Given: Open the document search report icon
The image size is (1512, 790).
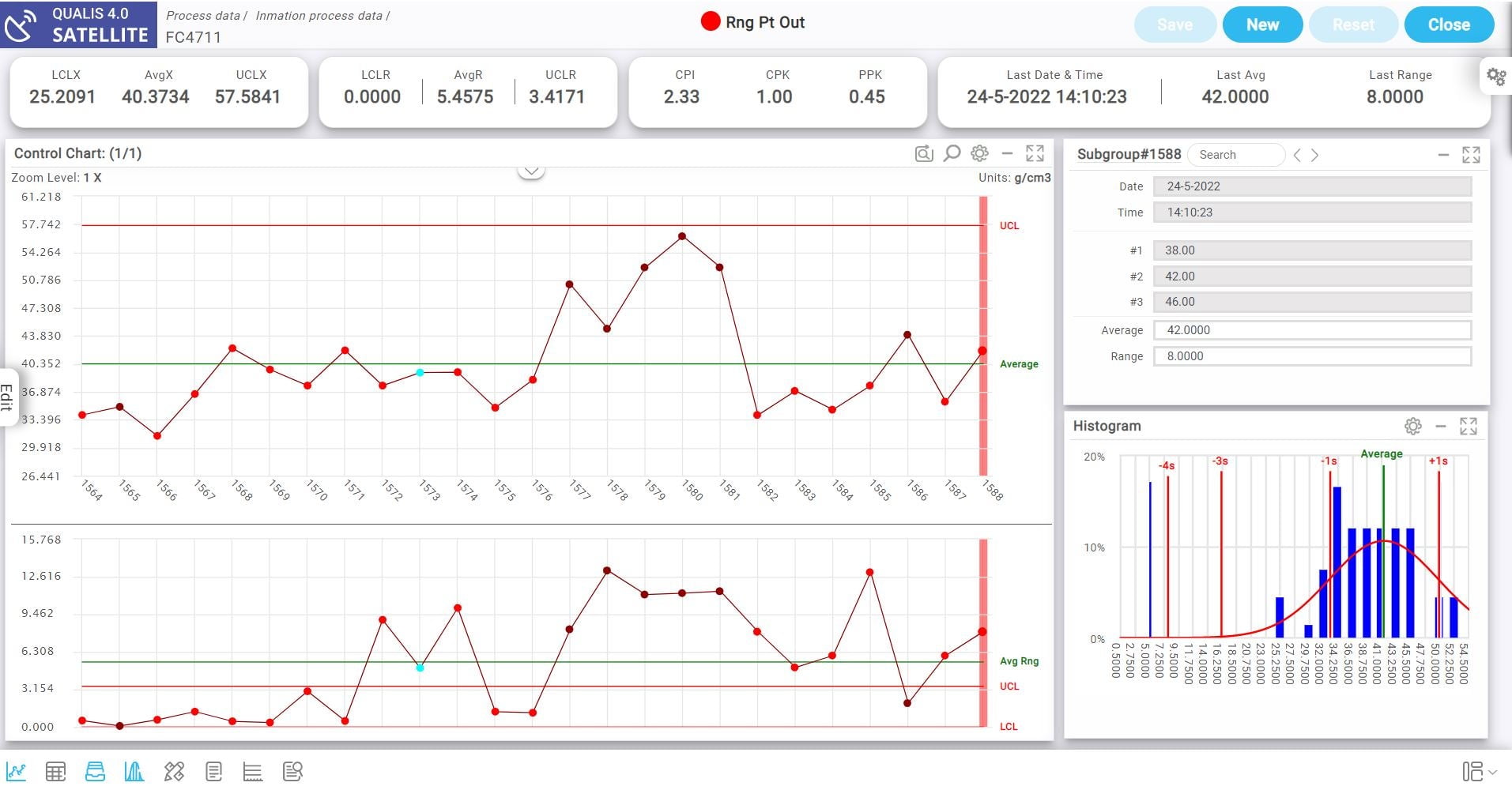Looking at the screenshot, I should coord(292,771).
